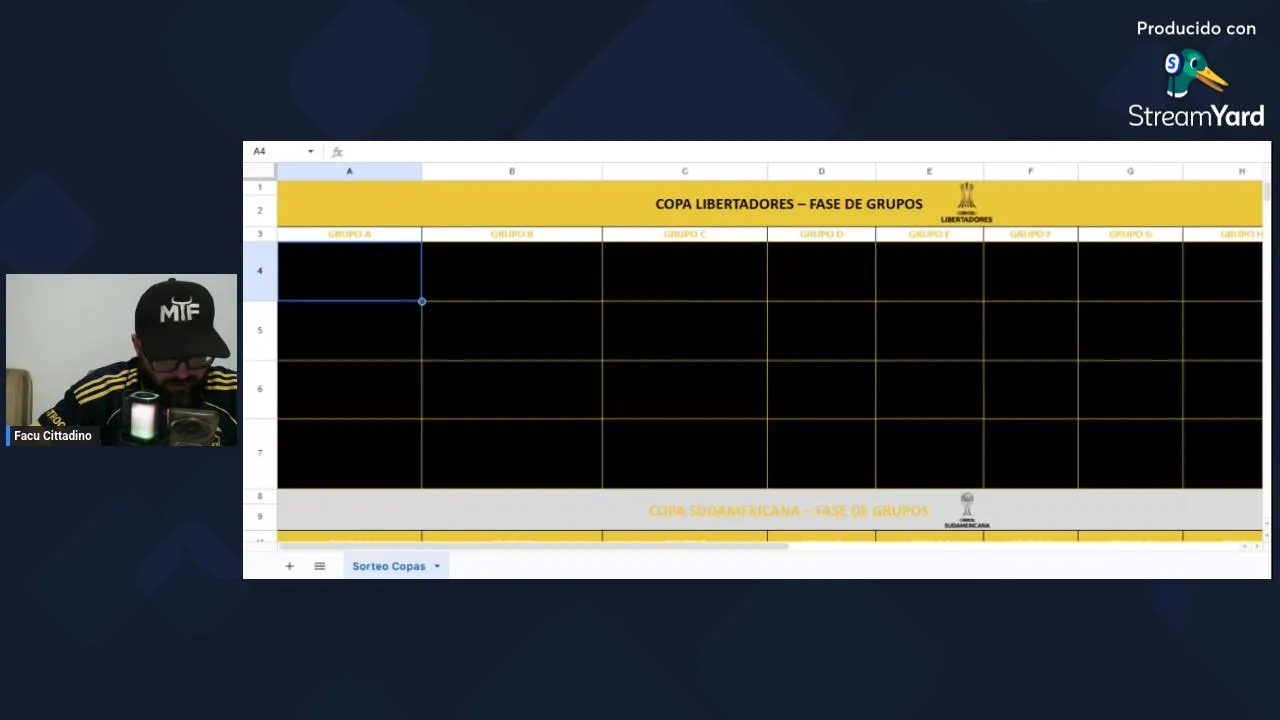Click the fx function icon
This screenshot has width=1280, height=720.
coord(337,152)
